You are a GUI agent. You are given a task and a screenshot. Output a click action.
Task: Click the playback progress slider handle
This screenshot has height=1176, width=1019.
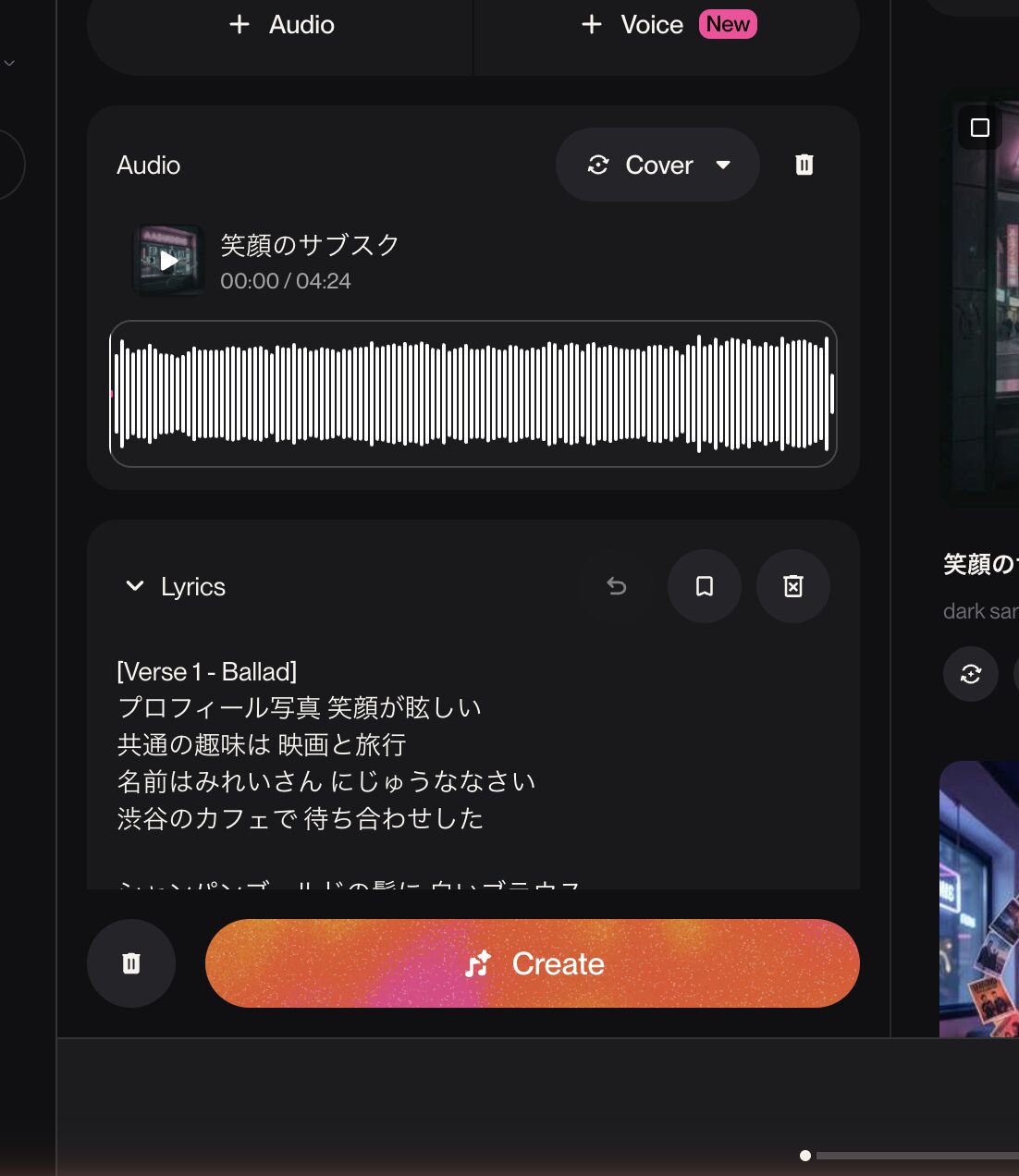pos(805,1156)
